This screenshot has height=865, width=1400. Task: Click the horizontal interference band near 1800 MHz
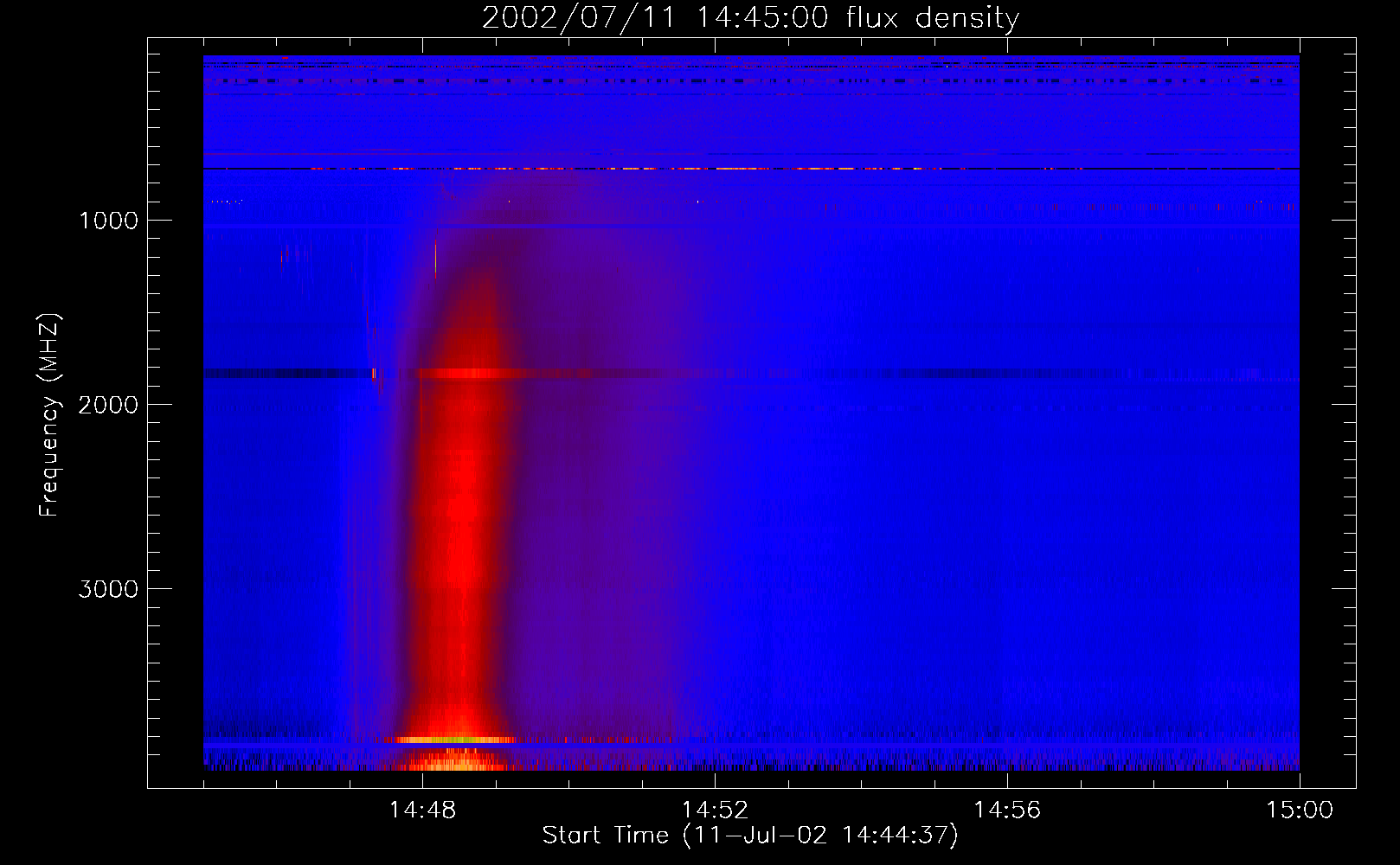[x=751, y=374]
